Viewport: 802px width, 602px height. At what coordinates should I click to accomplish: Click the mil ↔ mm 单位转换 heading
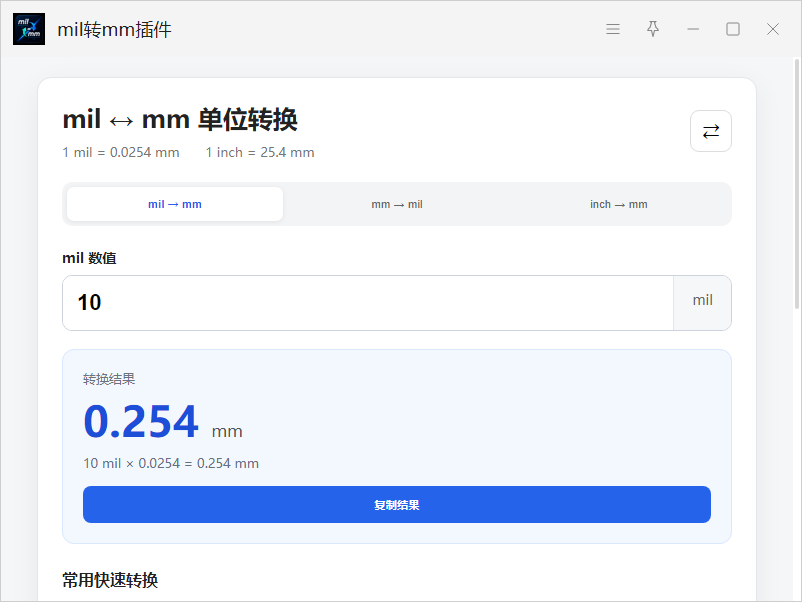[x=180, y=120]
